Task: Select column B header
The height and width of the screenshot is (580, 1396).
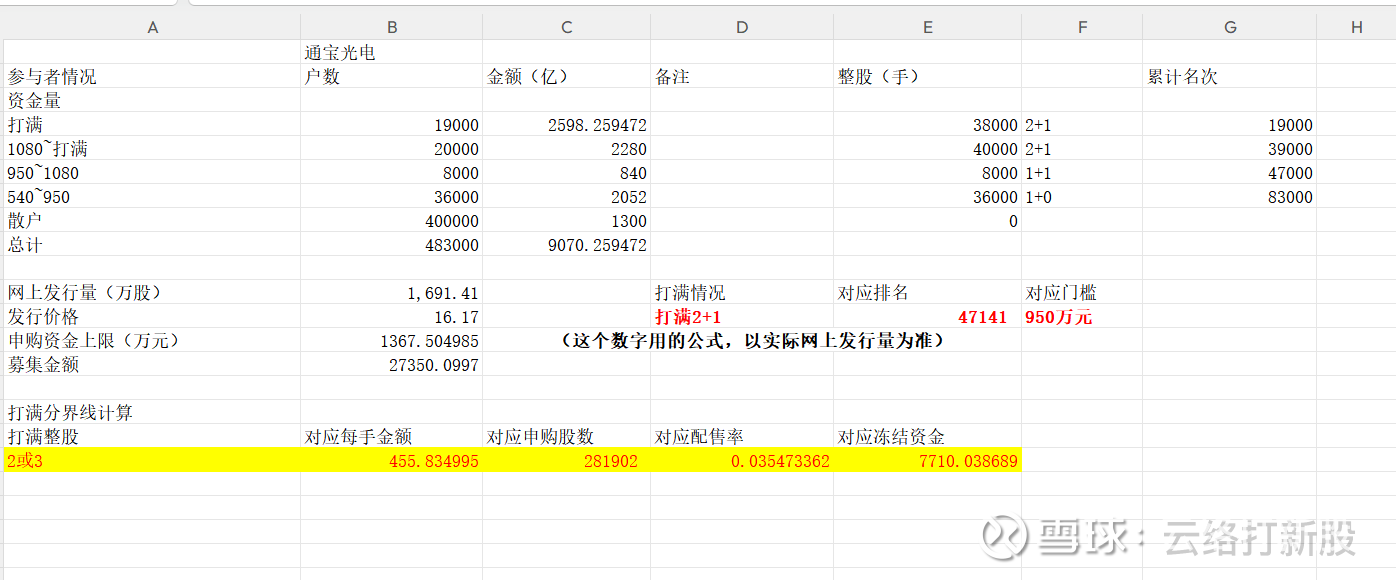Action: pos(392,27)
